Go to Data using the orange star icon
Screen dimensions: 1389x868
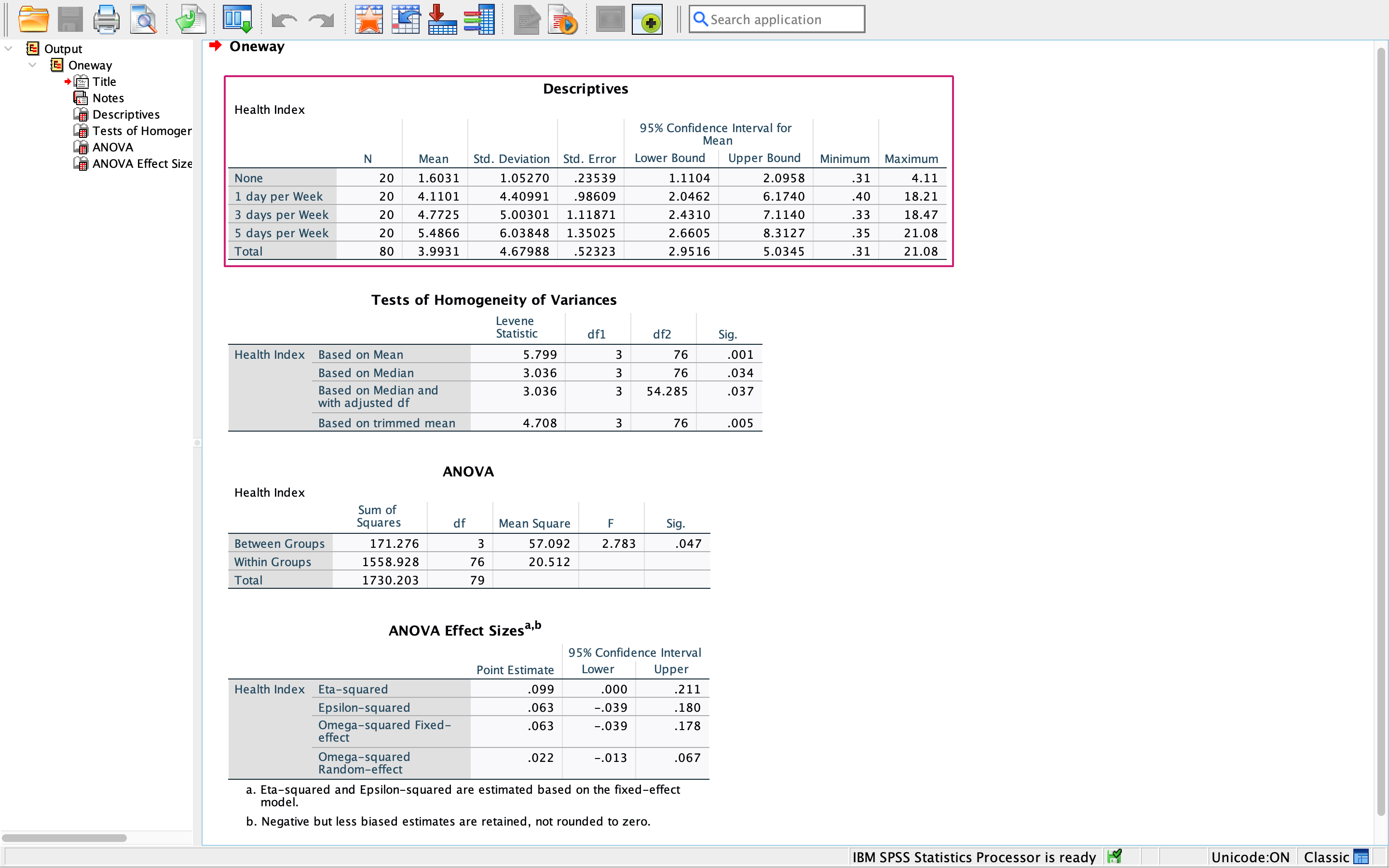tap(368, 19)
